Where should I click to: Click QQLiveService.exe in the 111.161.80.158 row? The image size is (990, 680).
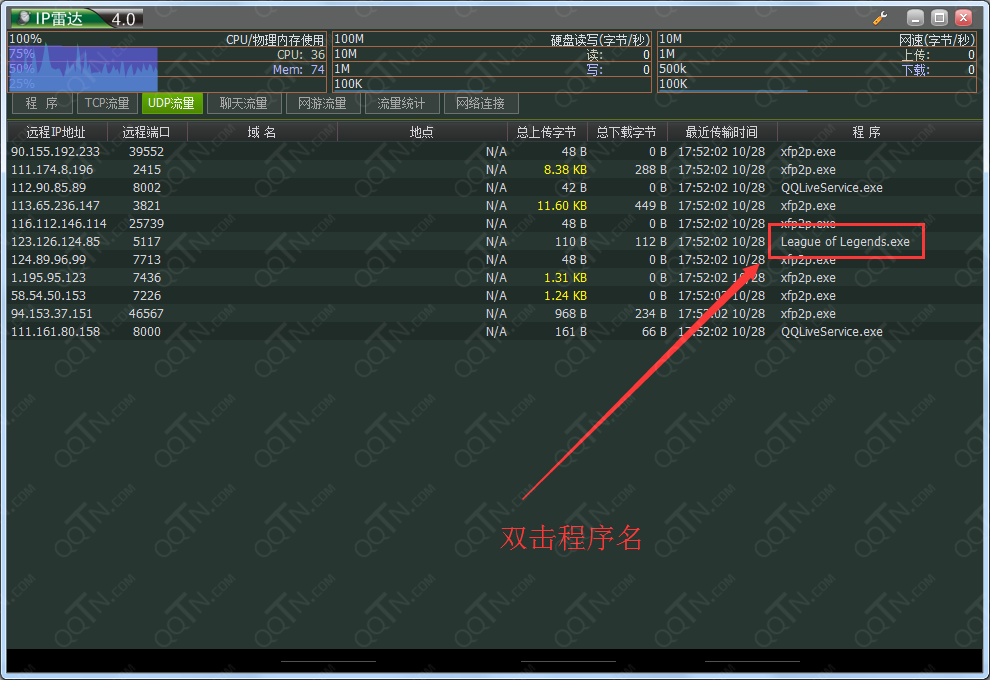(832, 331)
